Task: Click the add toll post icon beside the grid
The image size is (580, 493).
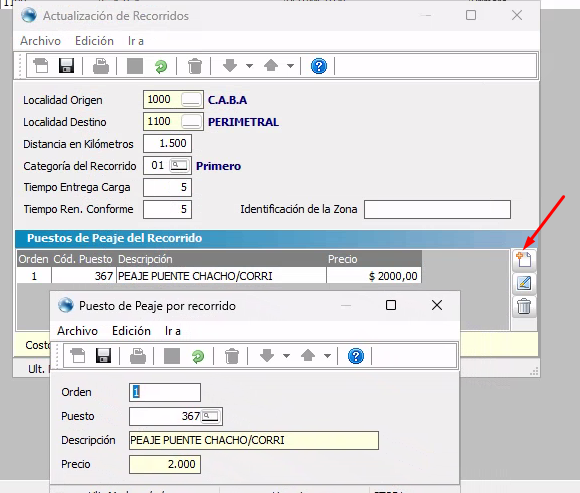Action: click(524, 259)
